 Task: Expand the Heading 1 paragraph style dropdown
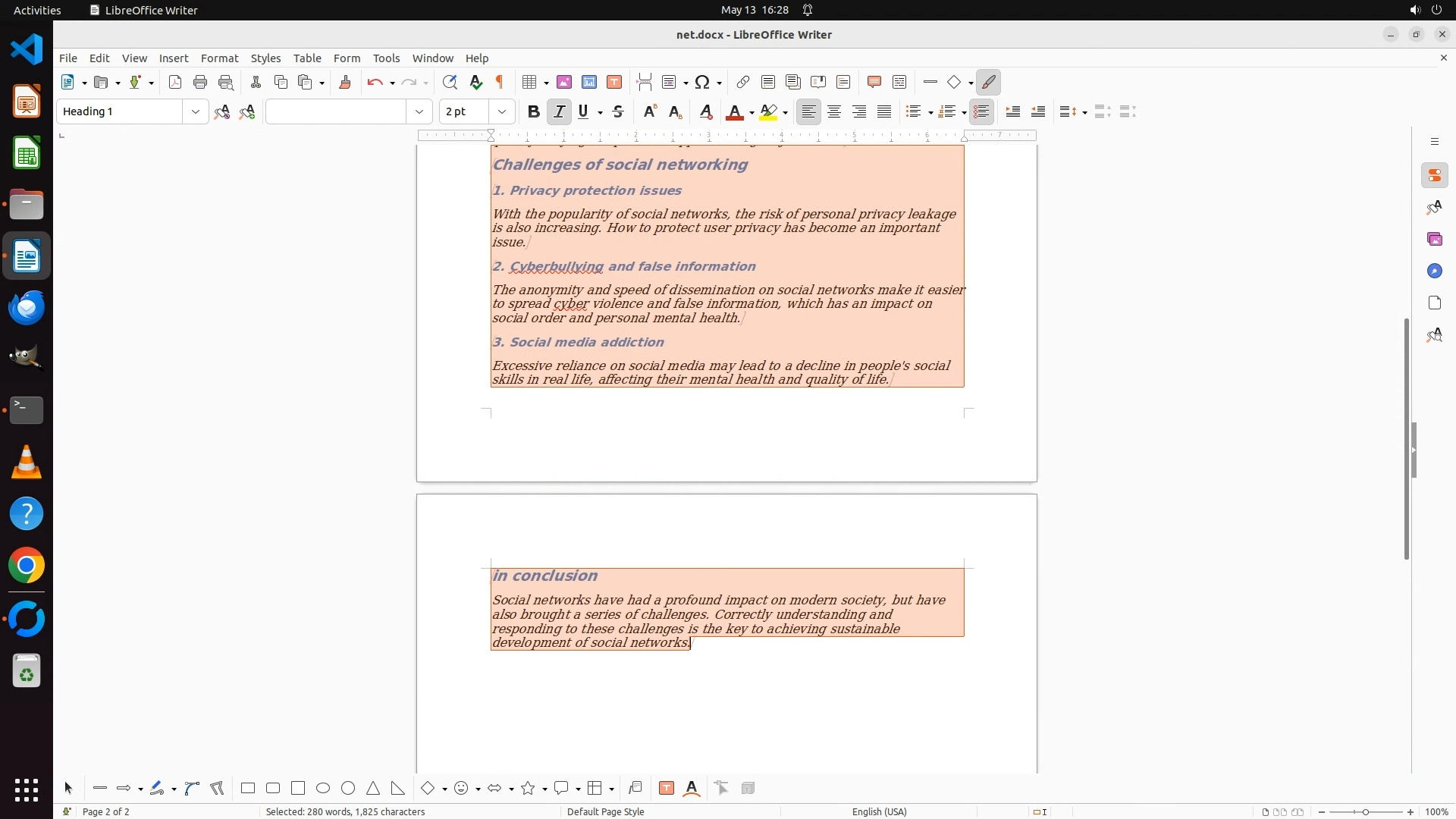click(196, 112)
